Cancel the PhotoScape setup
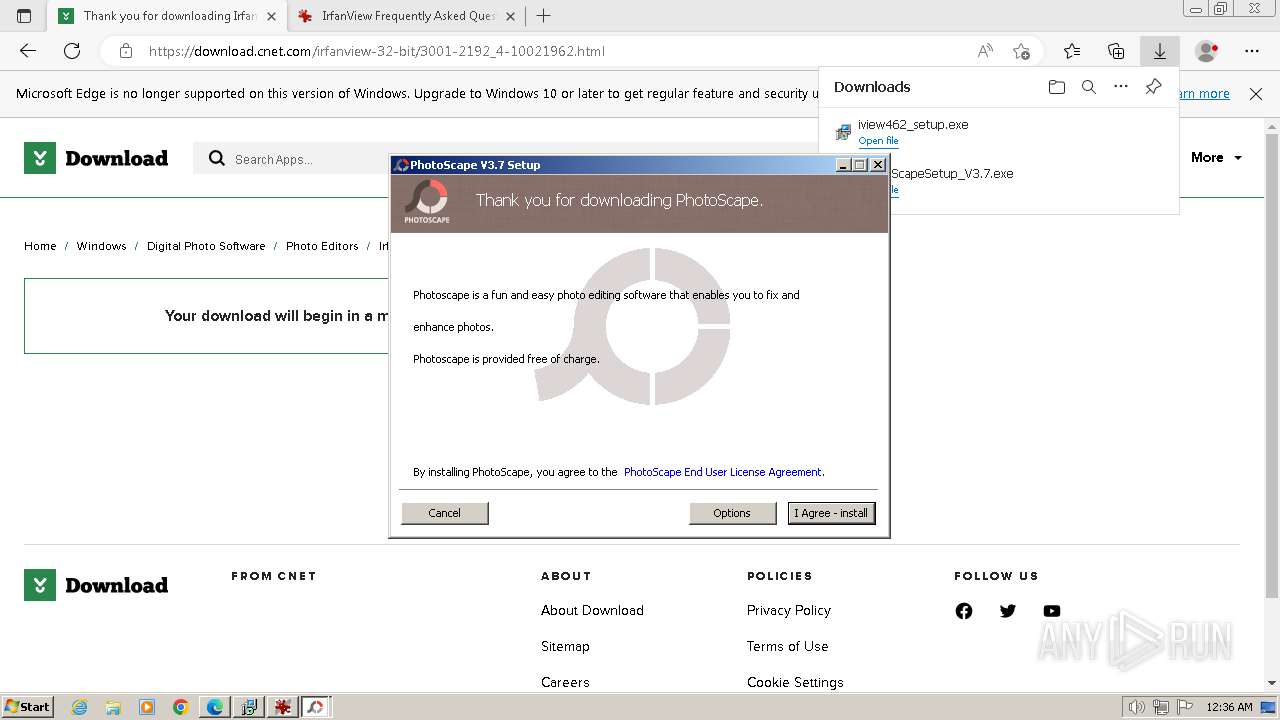The width and height of the screenshot is (1280, 720). click(445, 513)
